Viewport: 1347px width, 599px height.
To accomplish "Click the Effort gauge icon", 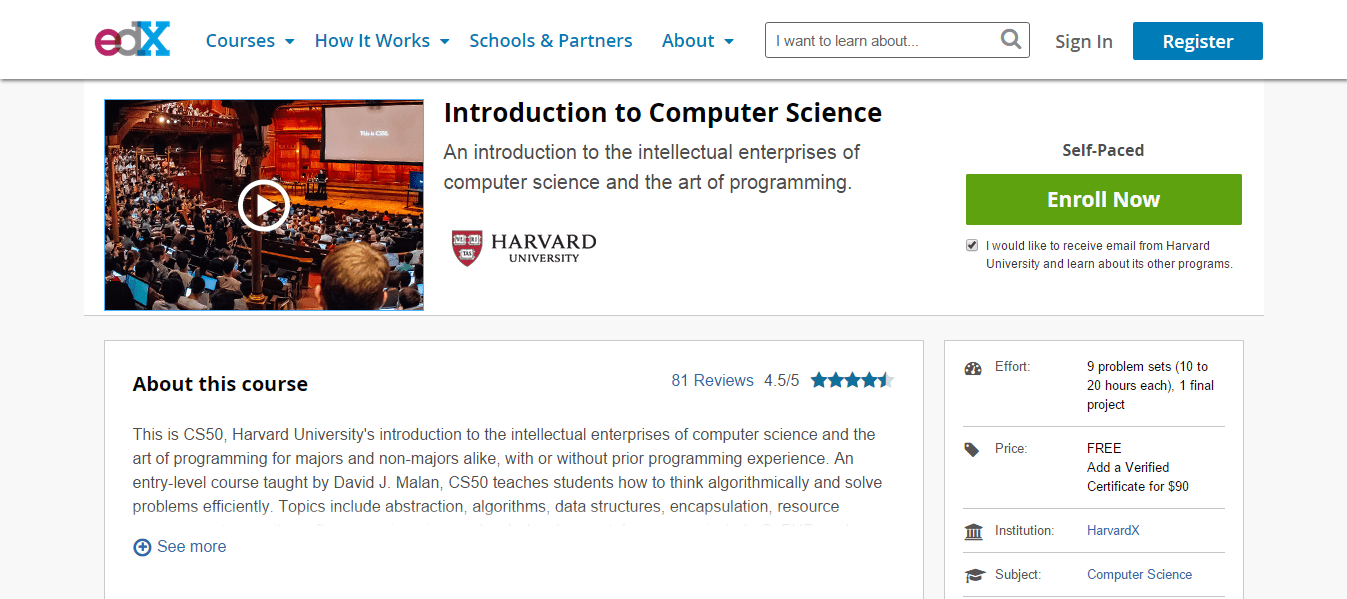I will pos(973,368).
